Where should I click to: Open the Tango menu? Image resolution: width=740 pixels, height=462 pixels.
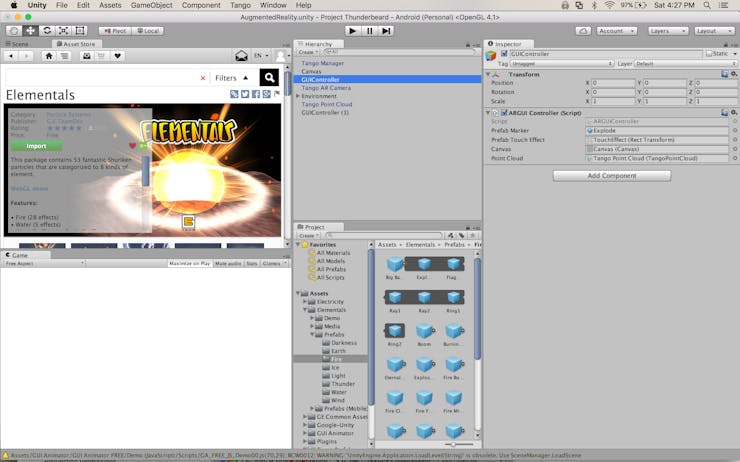tap(240, 5)
